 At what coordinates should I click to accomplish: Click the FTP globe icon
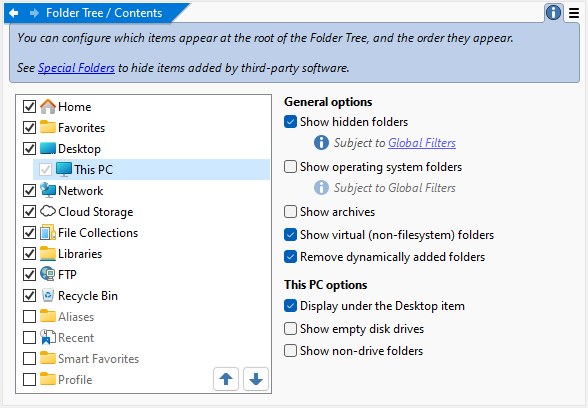tap(48, 274)
